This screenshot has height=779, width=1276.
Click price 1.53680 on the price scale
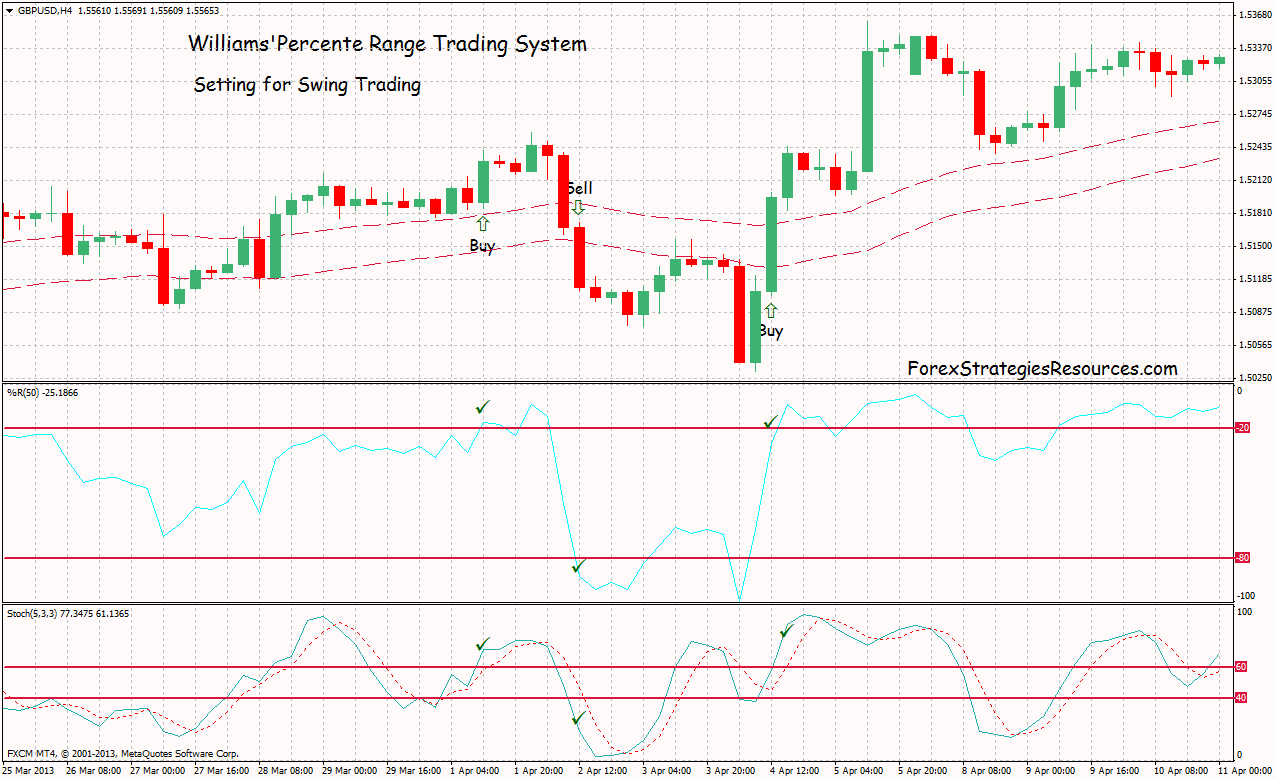click(1254, 15)
